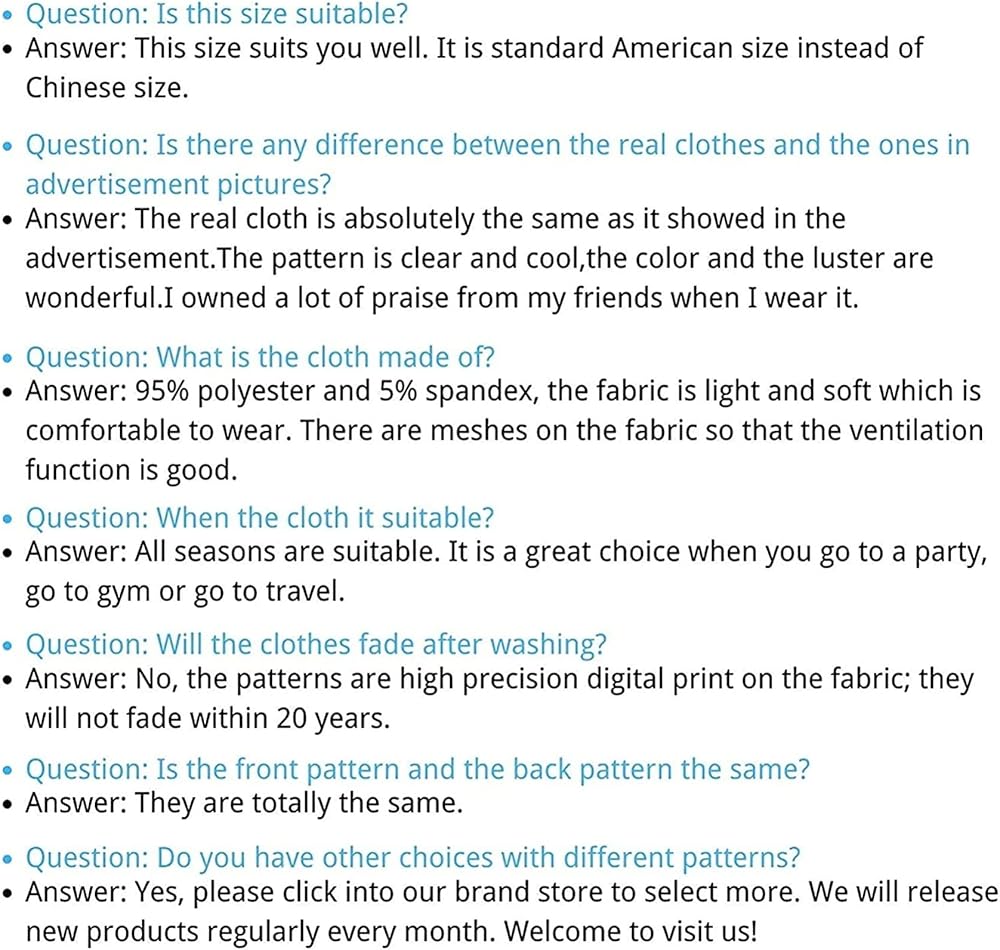Click the 'All seasons are suitable' answer
1000x950 pixels.
tap(505, 571)
